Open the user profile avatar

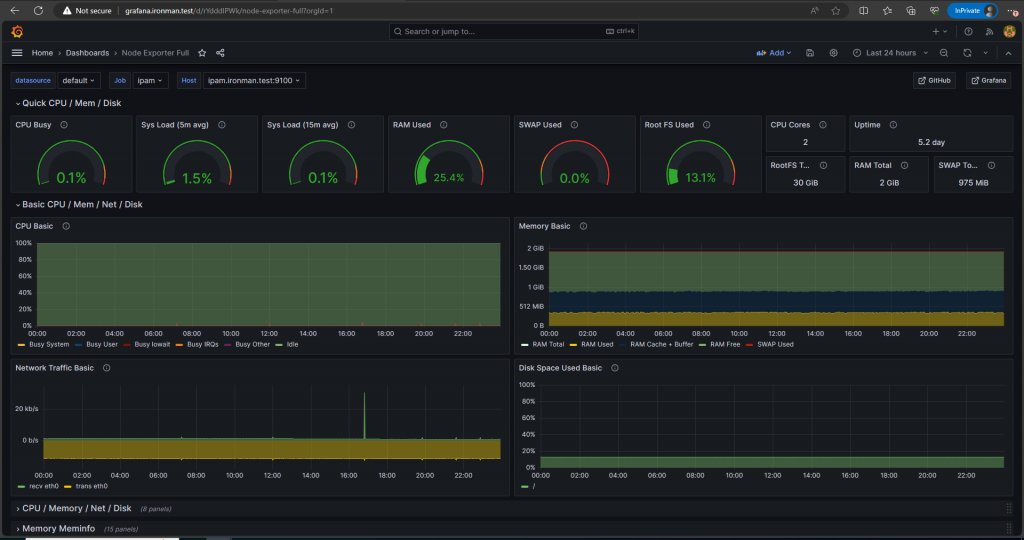[x=1010, y=31]
